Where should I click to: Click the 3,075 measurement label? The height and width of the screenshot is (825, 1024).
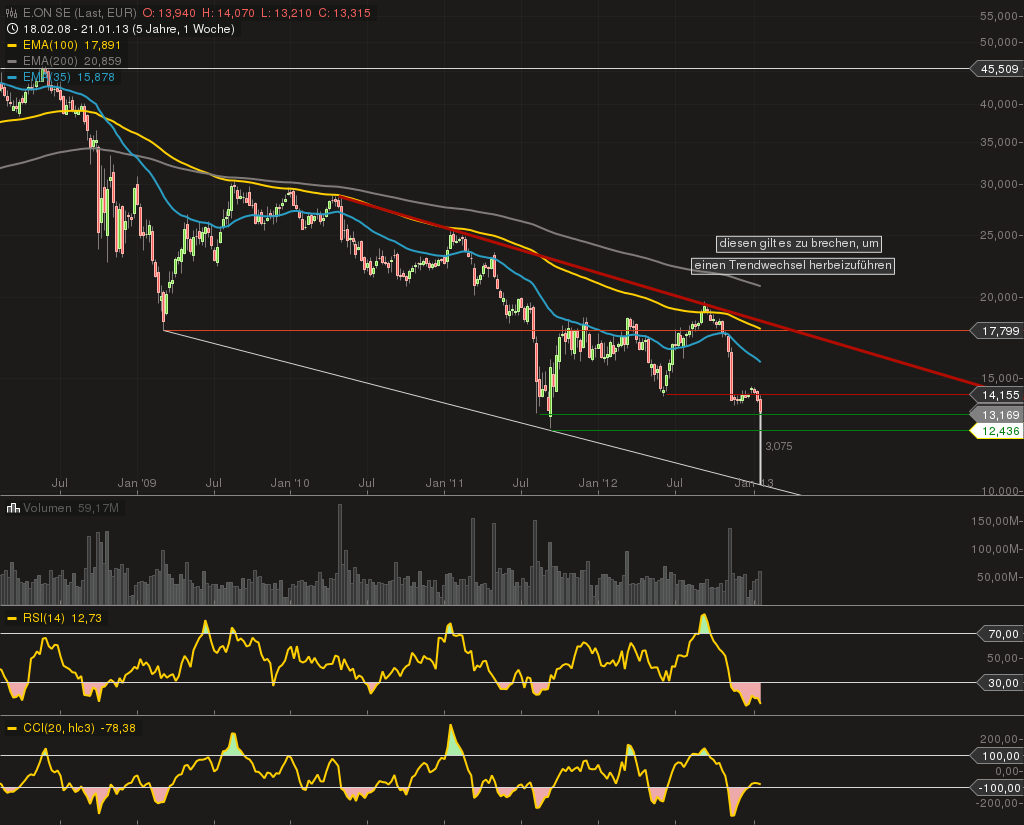click(x=778, y=446)
